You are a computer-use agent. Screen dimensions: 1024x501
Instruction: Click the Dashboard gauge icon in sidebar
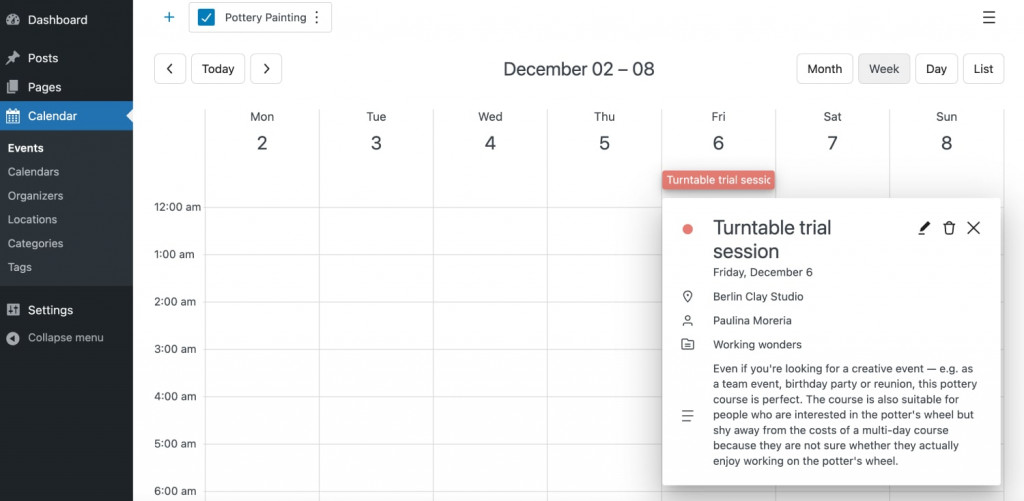point(13,20)
